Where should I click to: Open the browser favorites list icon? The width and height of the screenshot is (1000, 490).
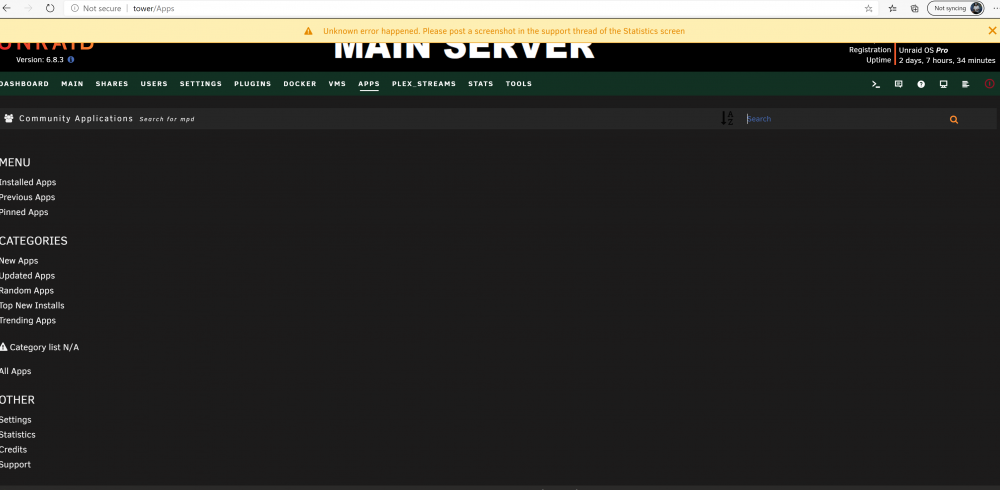click(x=892, y=8)
